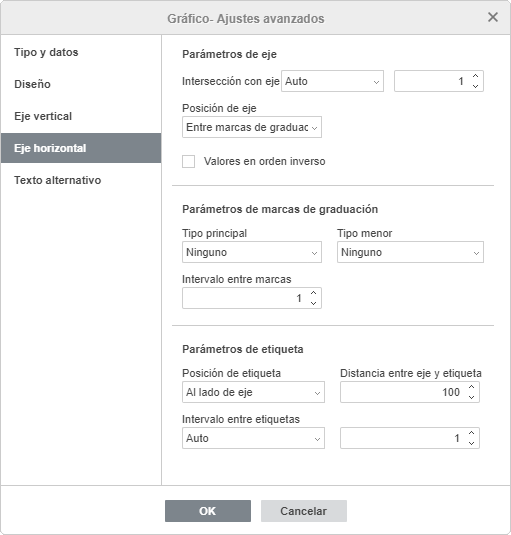511x535 pixels.
Task: Open the Intersección con eje dropdown
Action: [332, 81]
